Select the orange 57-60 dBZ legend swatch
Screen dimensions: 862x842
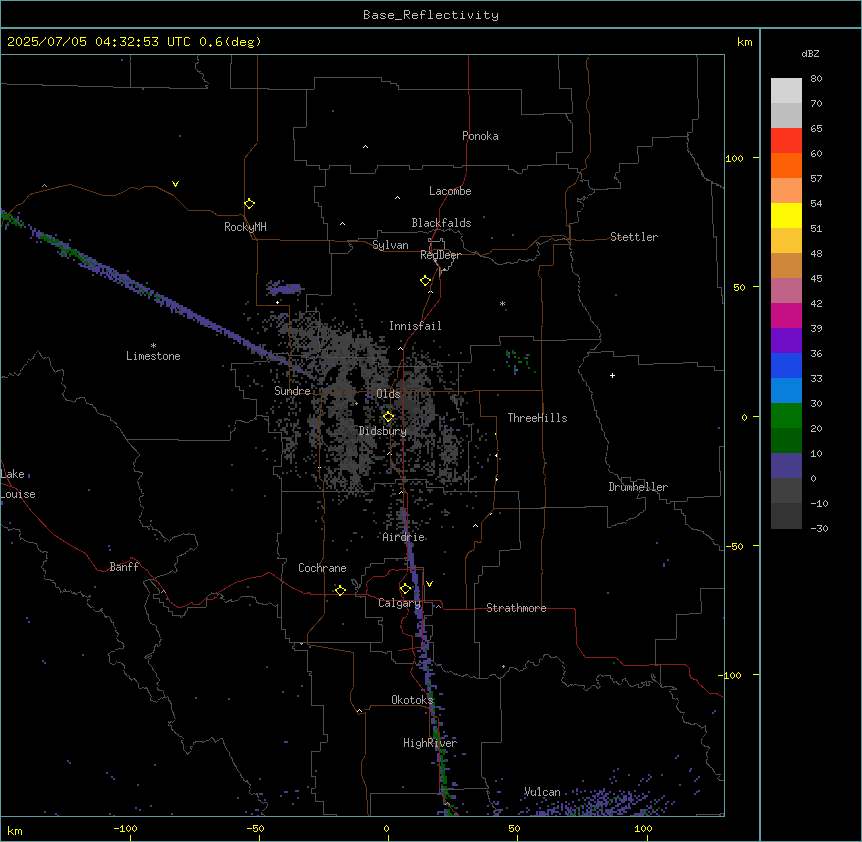[786, 165]
